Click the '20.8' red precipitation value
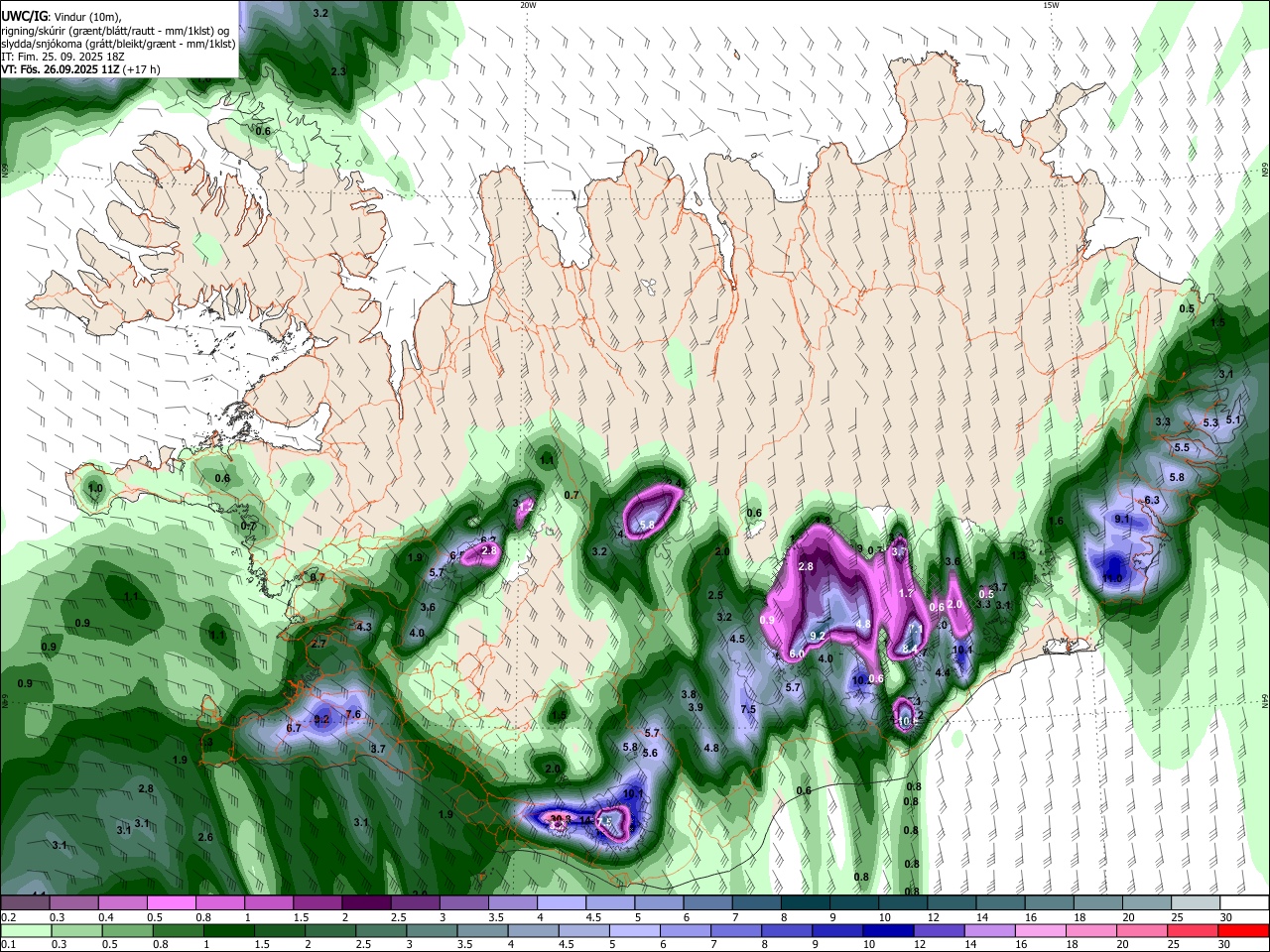The width and height of the screenshot is (1270, 952). (x=561, y=819)
